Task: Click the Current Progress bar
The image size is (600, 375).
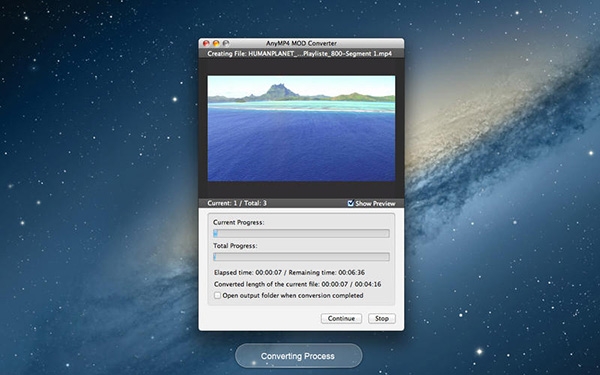Action: click(301, 233)
